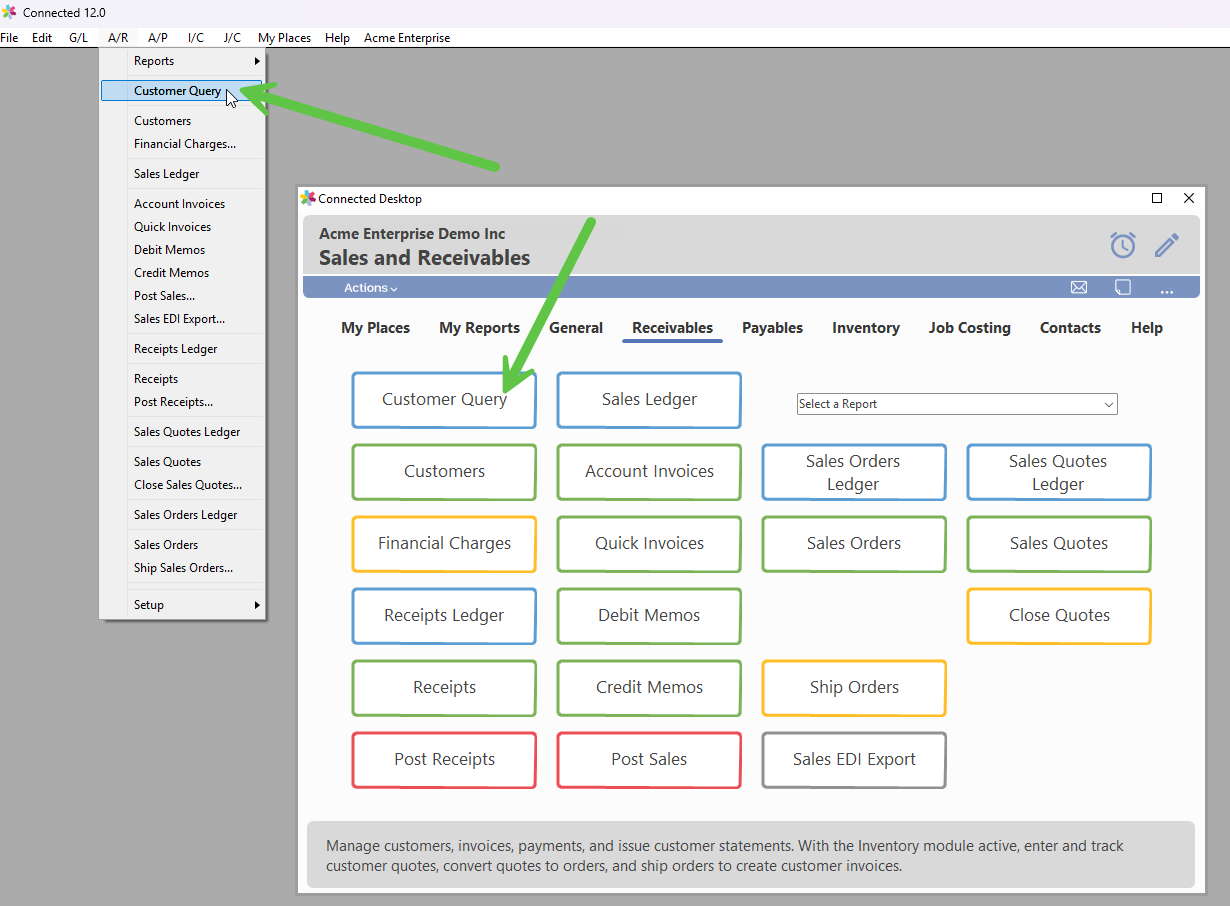Open the Edit menu

click(x=42, y=38)
